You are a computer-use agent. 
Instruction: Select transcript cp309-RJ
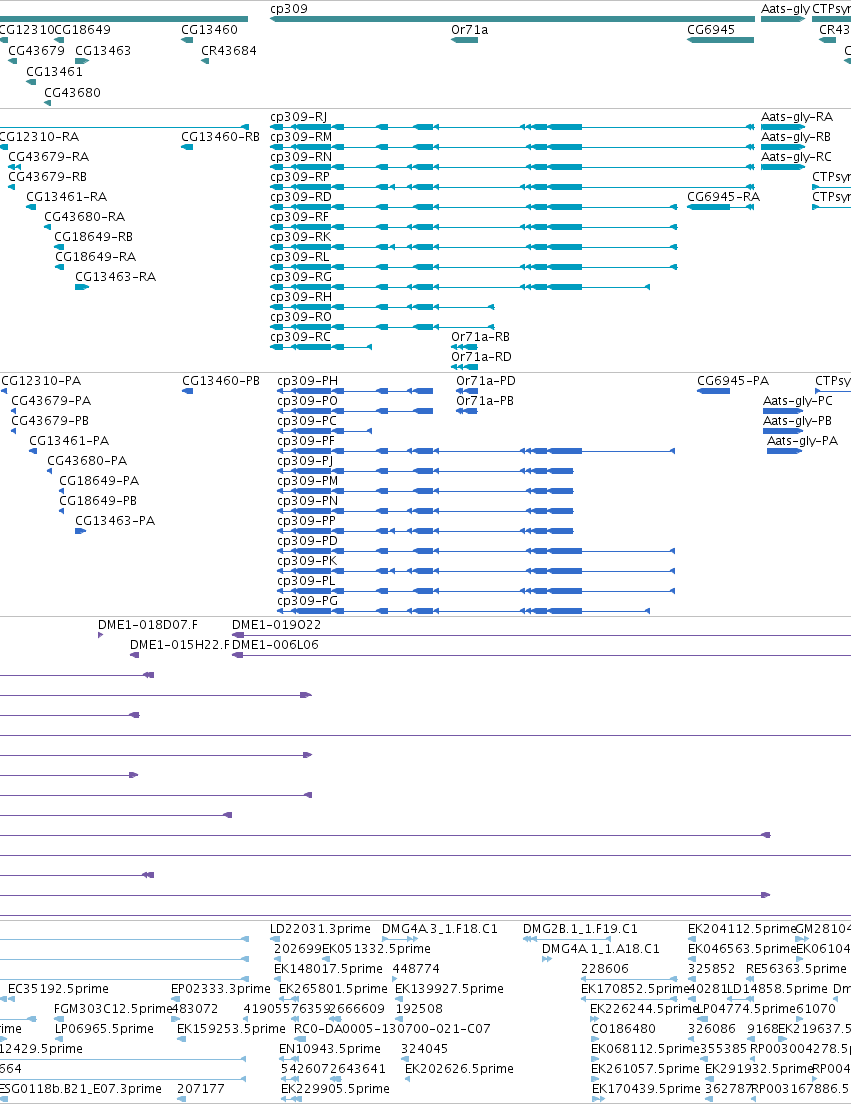click(x=298, y=117)
